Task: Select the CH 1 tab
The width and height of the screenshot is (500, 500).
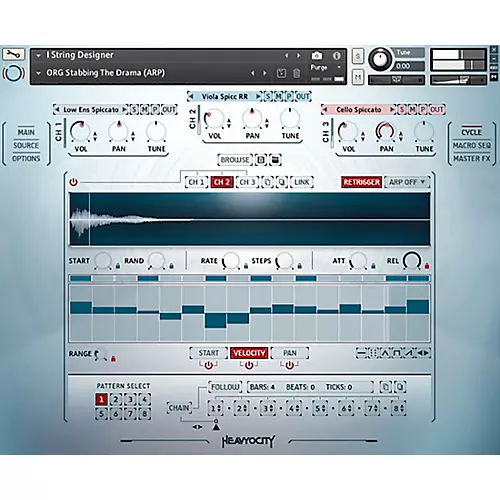Action: click(196, 182)
